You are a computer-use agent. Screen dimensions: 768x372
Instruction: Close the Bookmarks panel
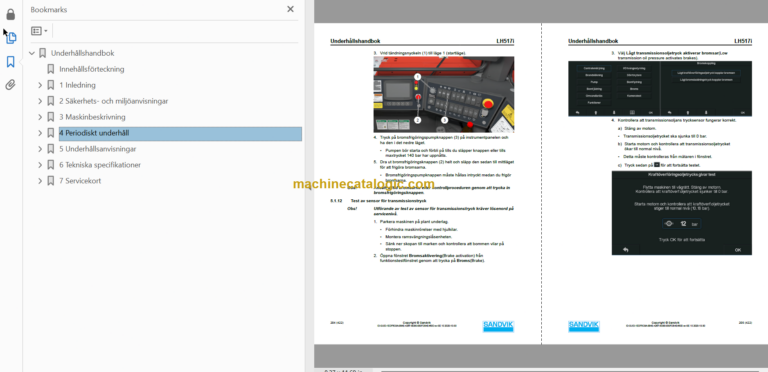coord(290,9)
